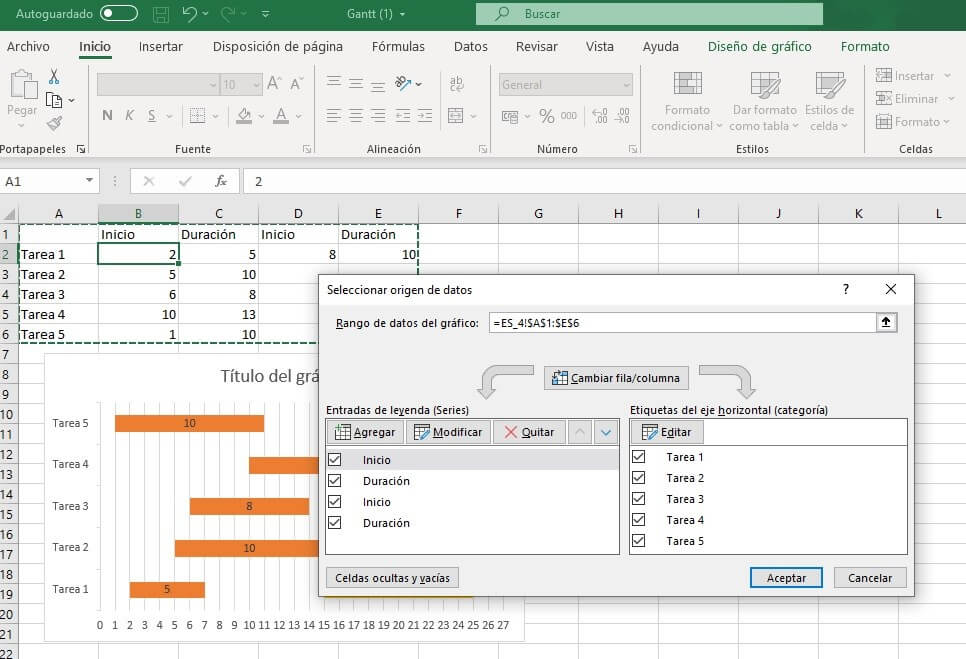Viewport: 966px width, 659px height.
Task: Open the font name dropdown
Action: (213, 84)
